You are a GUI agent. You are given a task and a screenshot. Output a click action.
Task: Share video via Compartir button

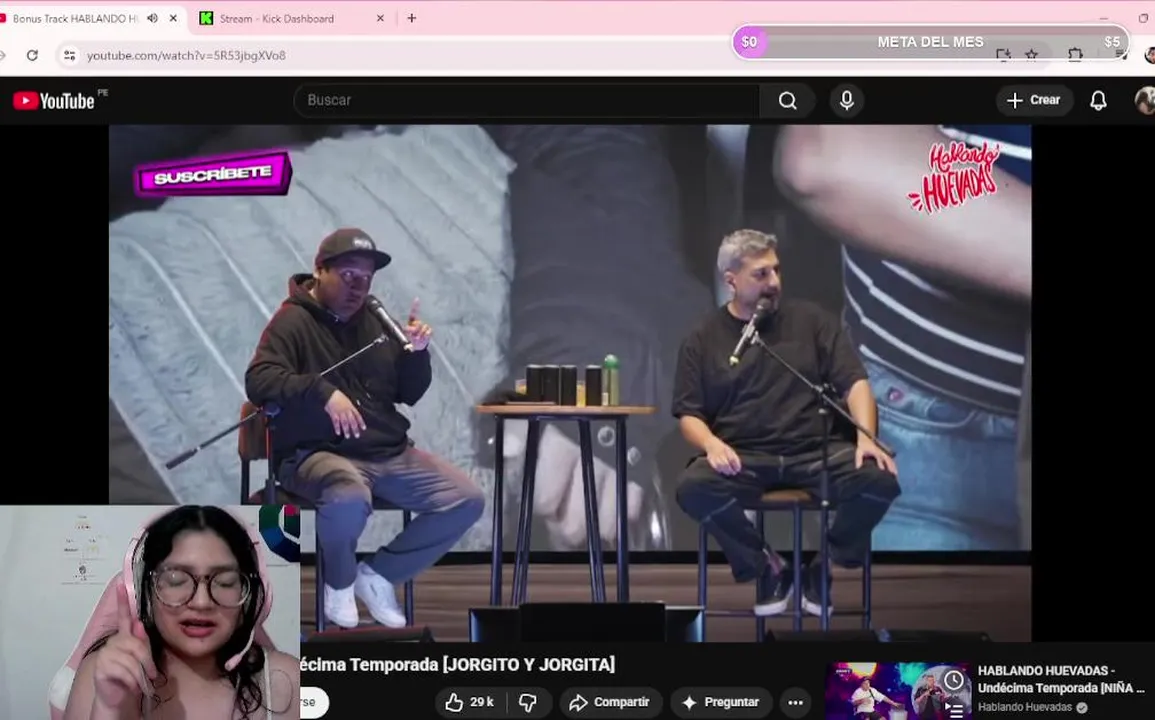point(611,702)
